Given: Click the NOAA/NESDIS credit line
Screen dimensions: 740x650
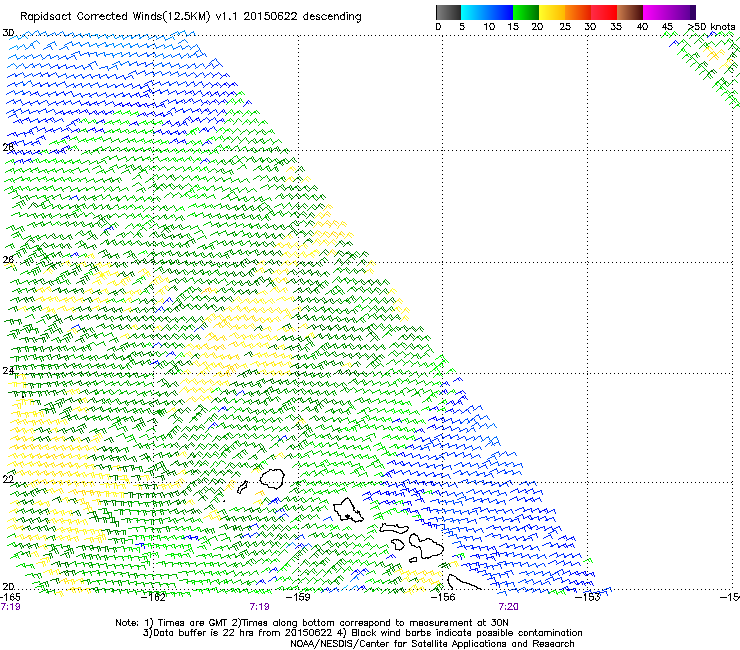Looking at the screenshot, I should [432, 644].
